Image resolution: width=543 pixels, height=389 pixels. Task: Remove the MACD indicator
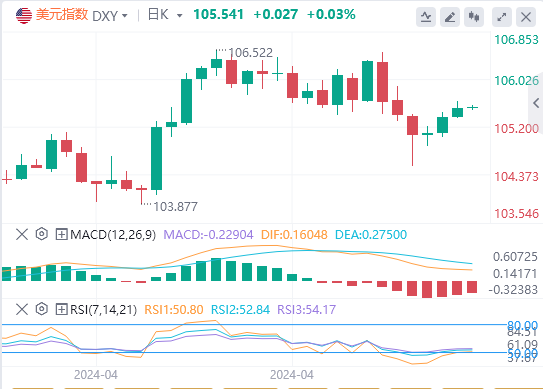(22, 235)
